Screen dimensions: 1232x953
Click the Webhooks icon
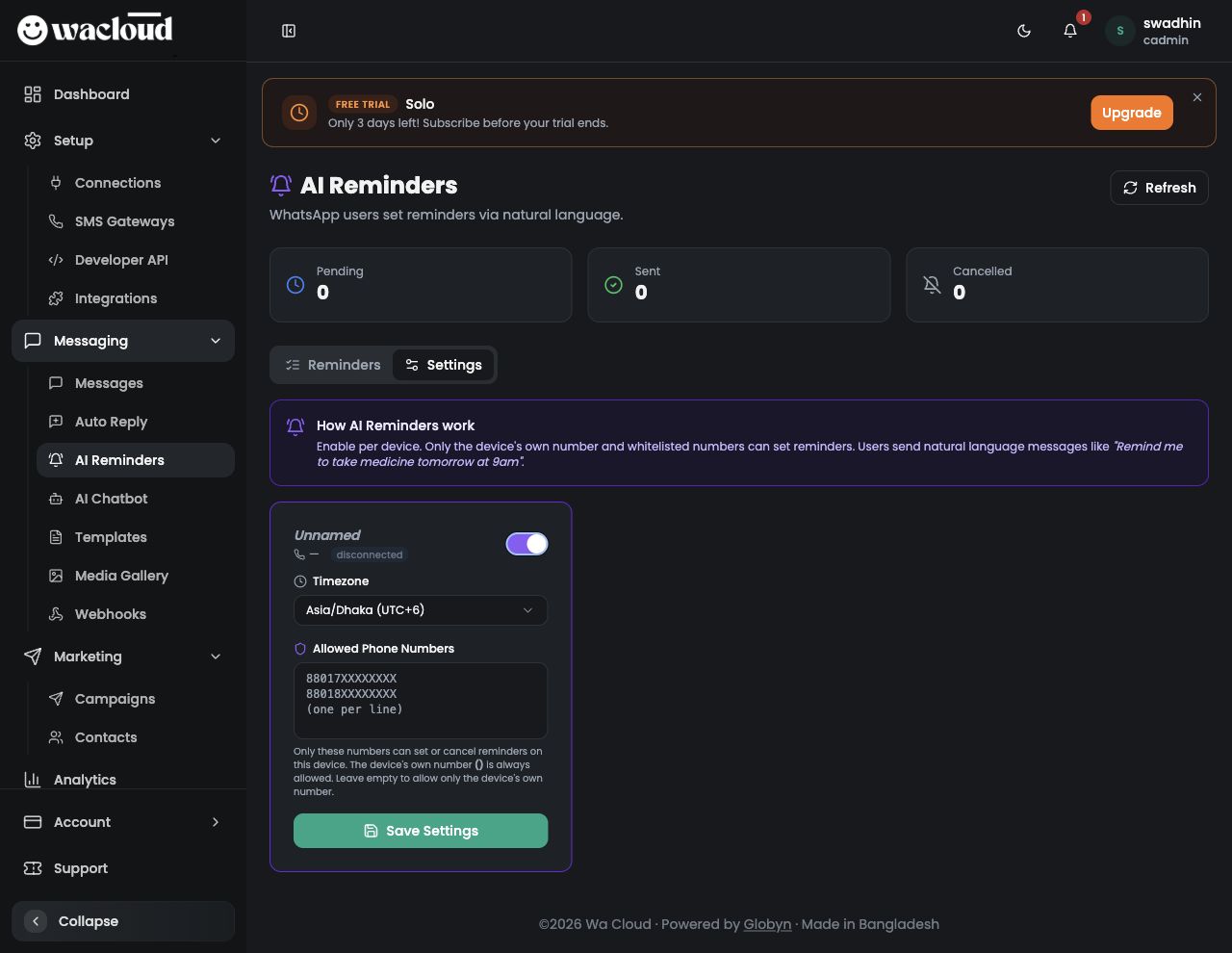pos(56,614)
